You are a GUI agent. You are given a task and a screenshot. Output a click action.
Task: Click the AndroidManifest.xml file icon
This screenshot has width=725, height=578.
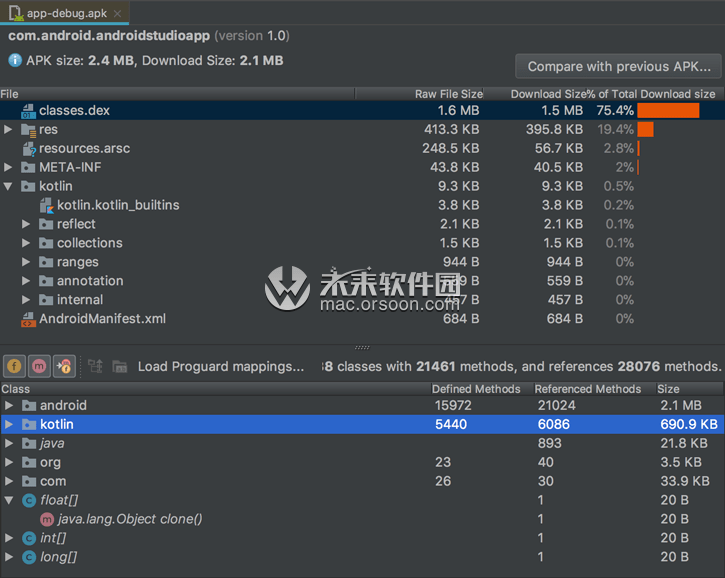click(x=28, y=319)
